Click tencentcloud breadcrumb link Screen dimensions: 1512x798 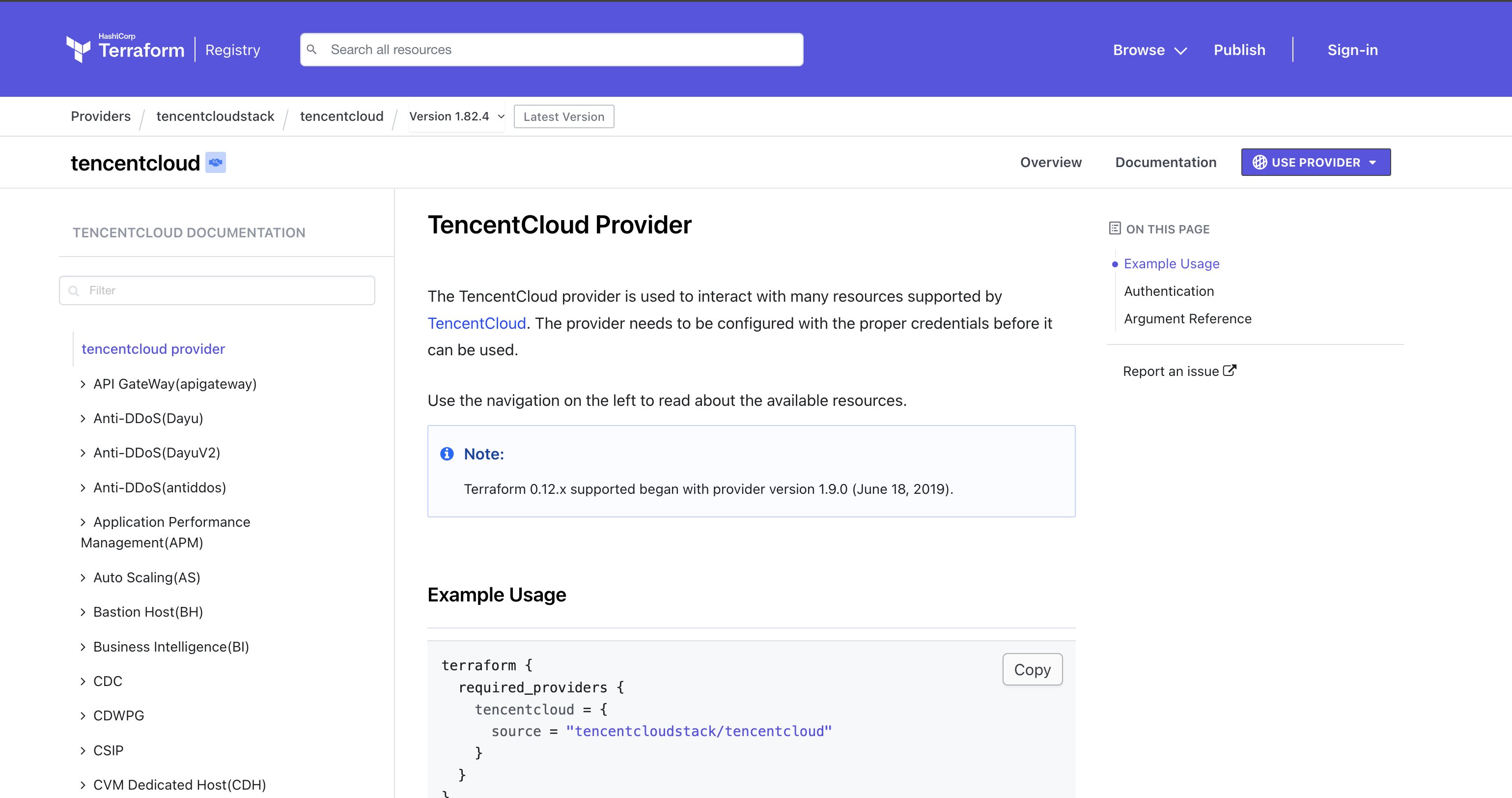[341, 116]
